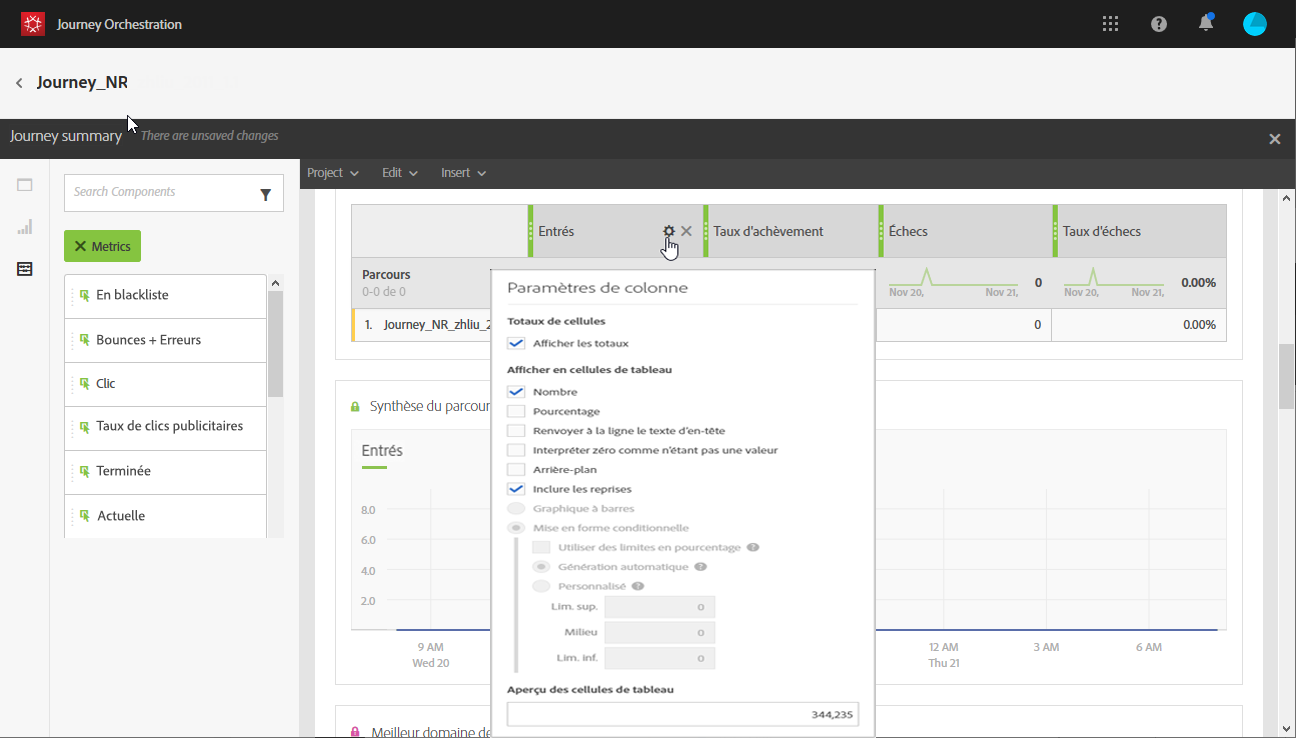Click the Taux d'échecs column header
The height and width of the screenshot is (738, 1296).
[1139, 231]
